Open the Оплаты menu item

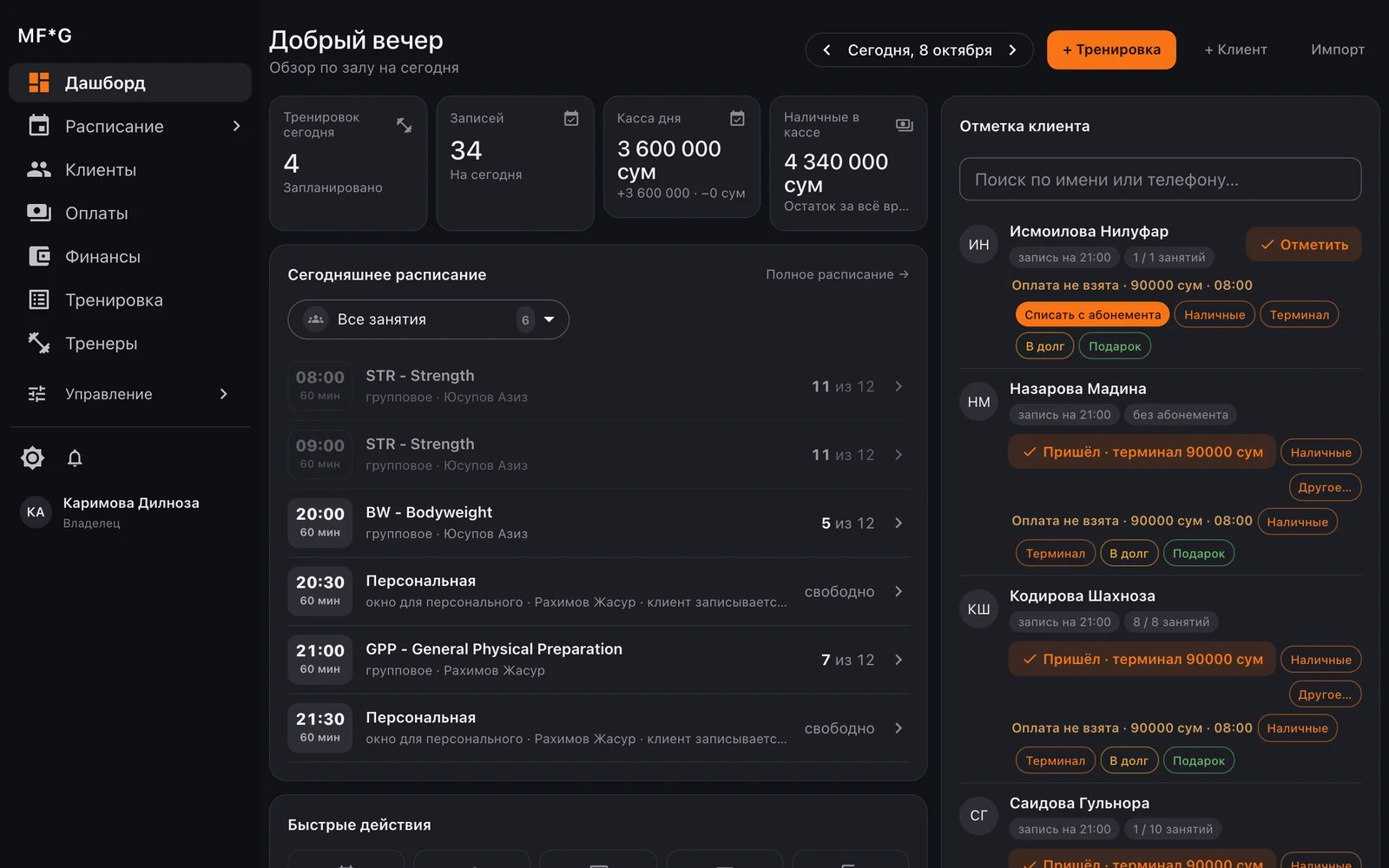(x=130, y=213)
